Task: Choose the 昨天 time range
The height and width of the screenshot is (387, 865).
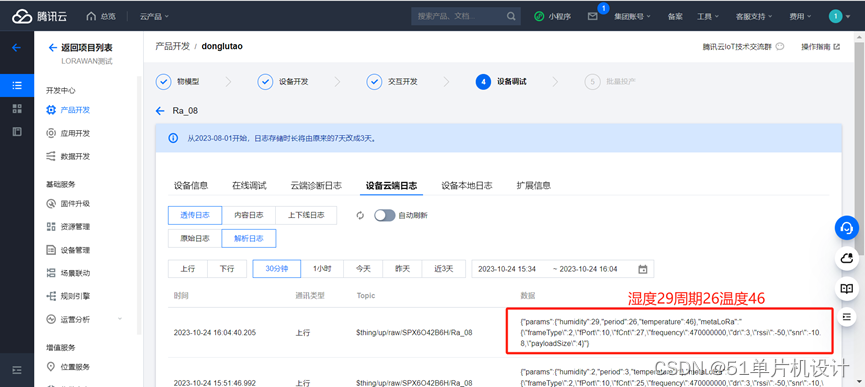Action: [x=402, y=269]
